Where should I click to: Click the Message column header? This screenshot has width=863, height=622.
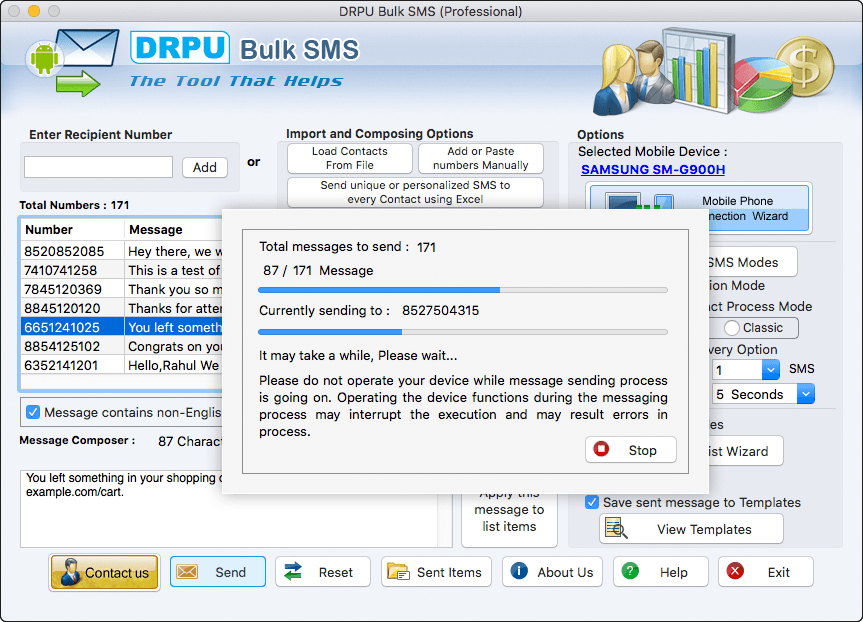173,230
